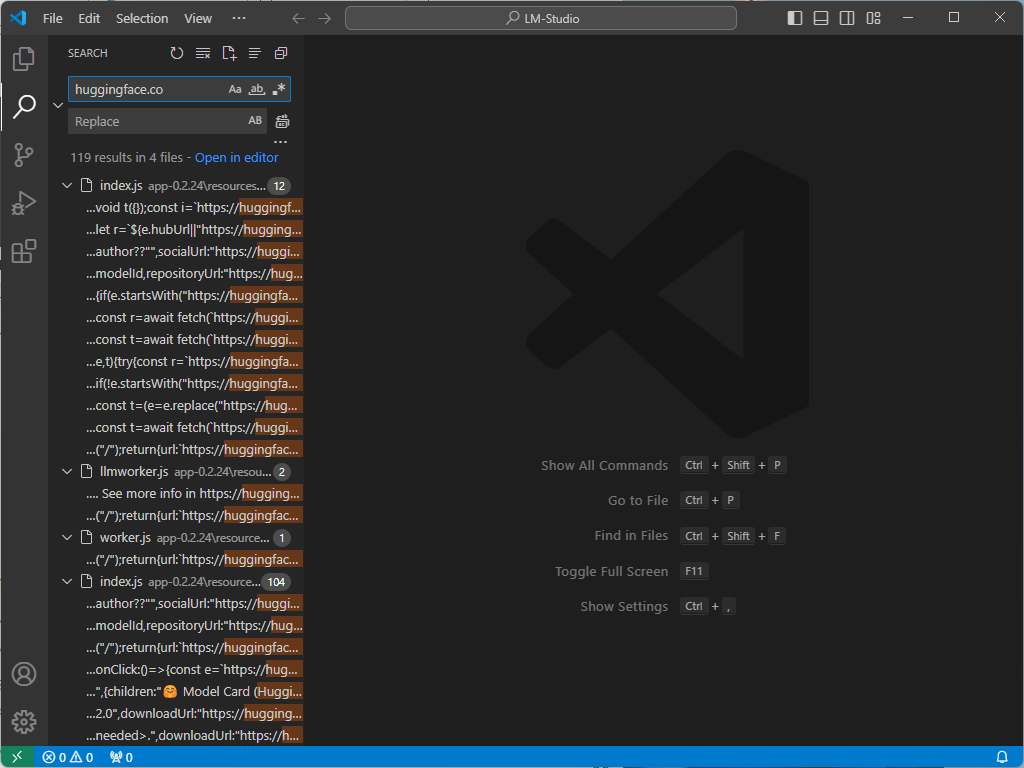Open result '.... See more info in https://'
1024x768 pixels.
tap(194, 494)
